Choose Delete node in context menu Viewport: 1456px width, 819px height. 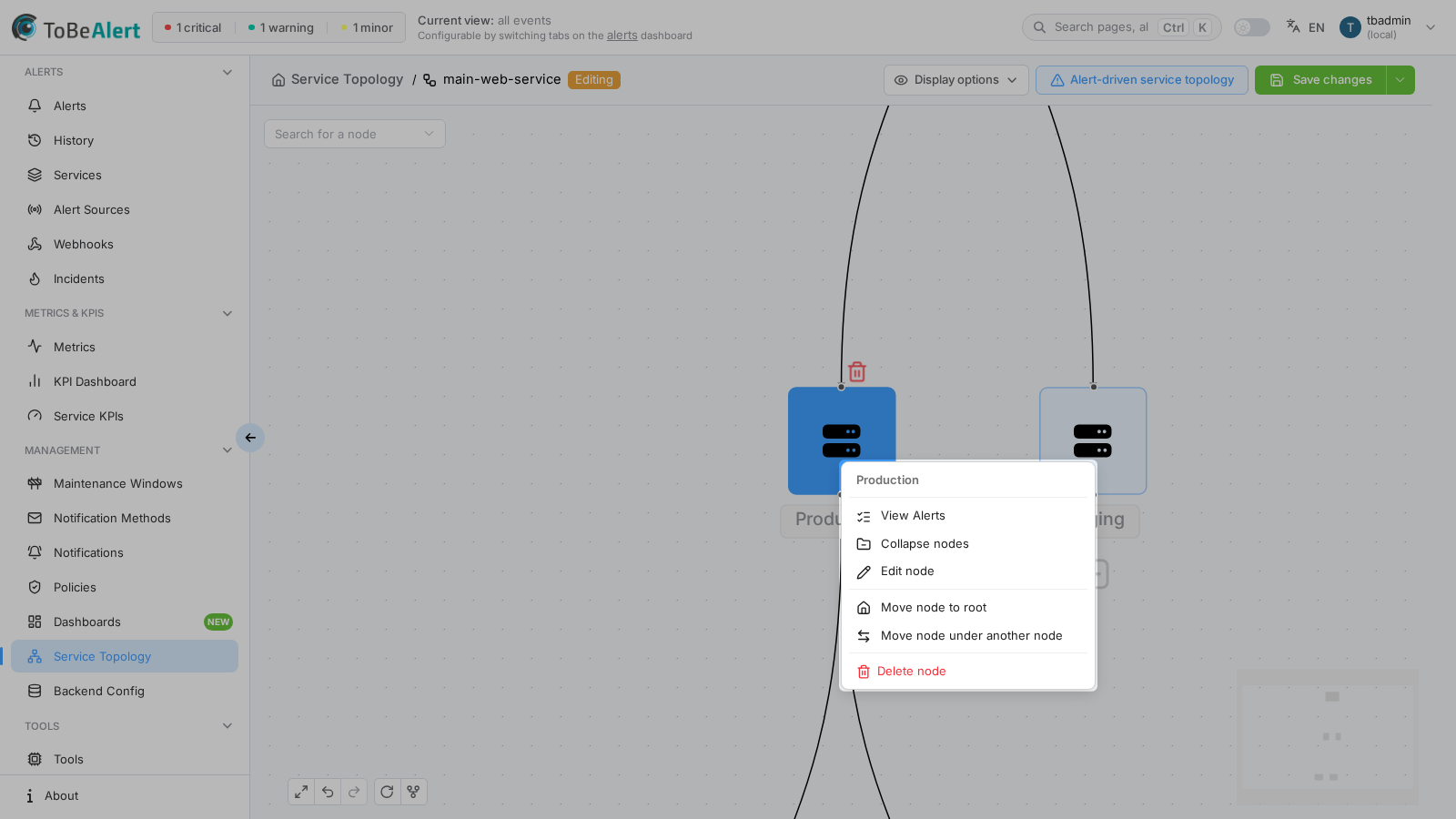pos(968,672)
